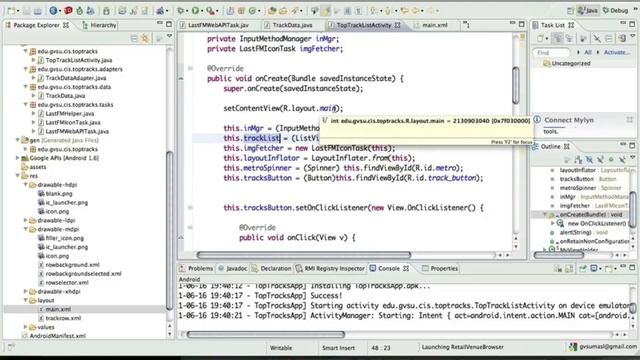
Task: Switch to the TrackData.java editor tab
Action: point(292,25)
